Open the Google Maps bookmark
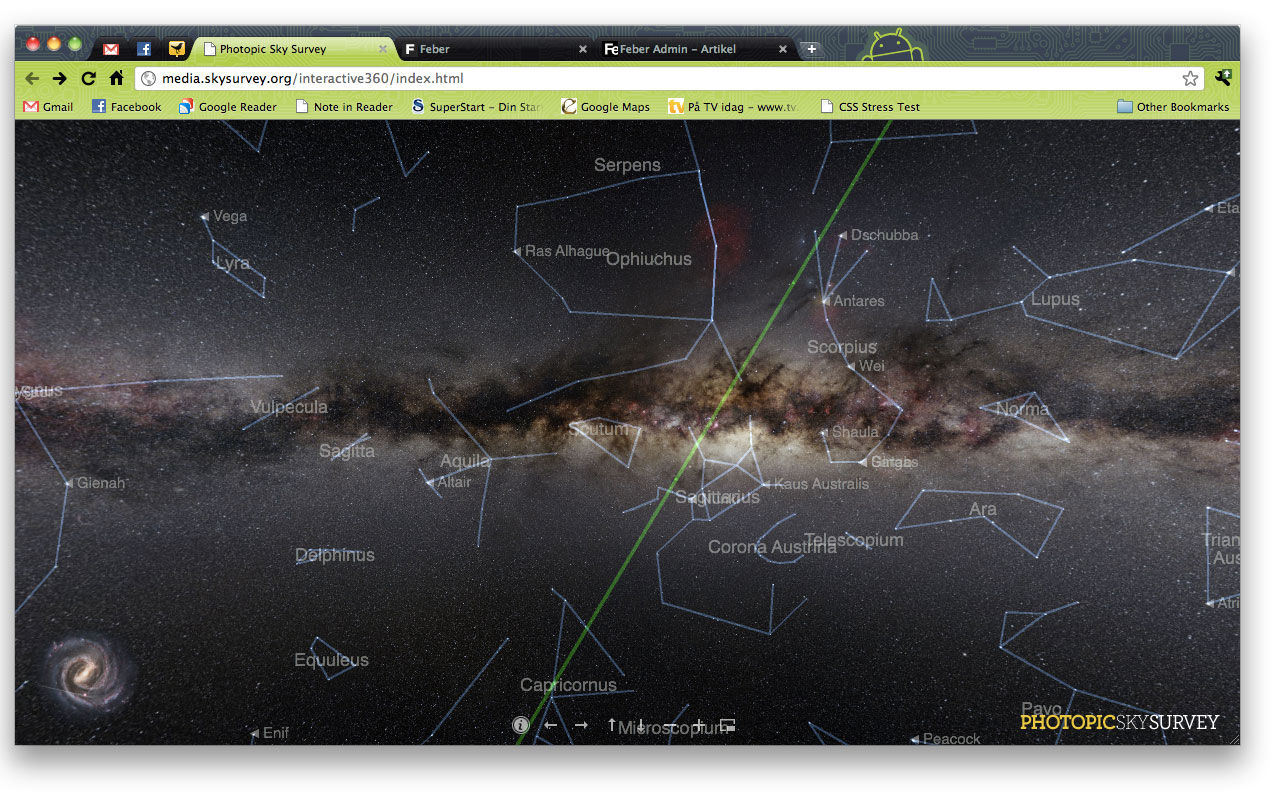1280x800 pixels. pos(606,106)
